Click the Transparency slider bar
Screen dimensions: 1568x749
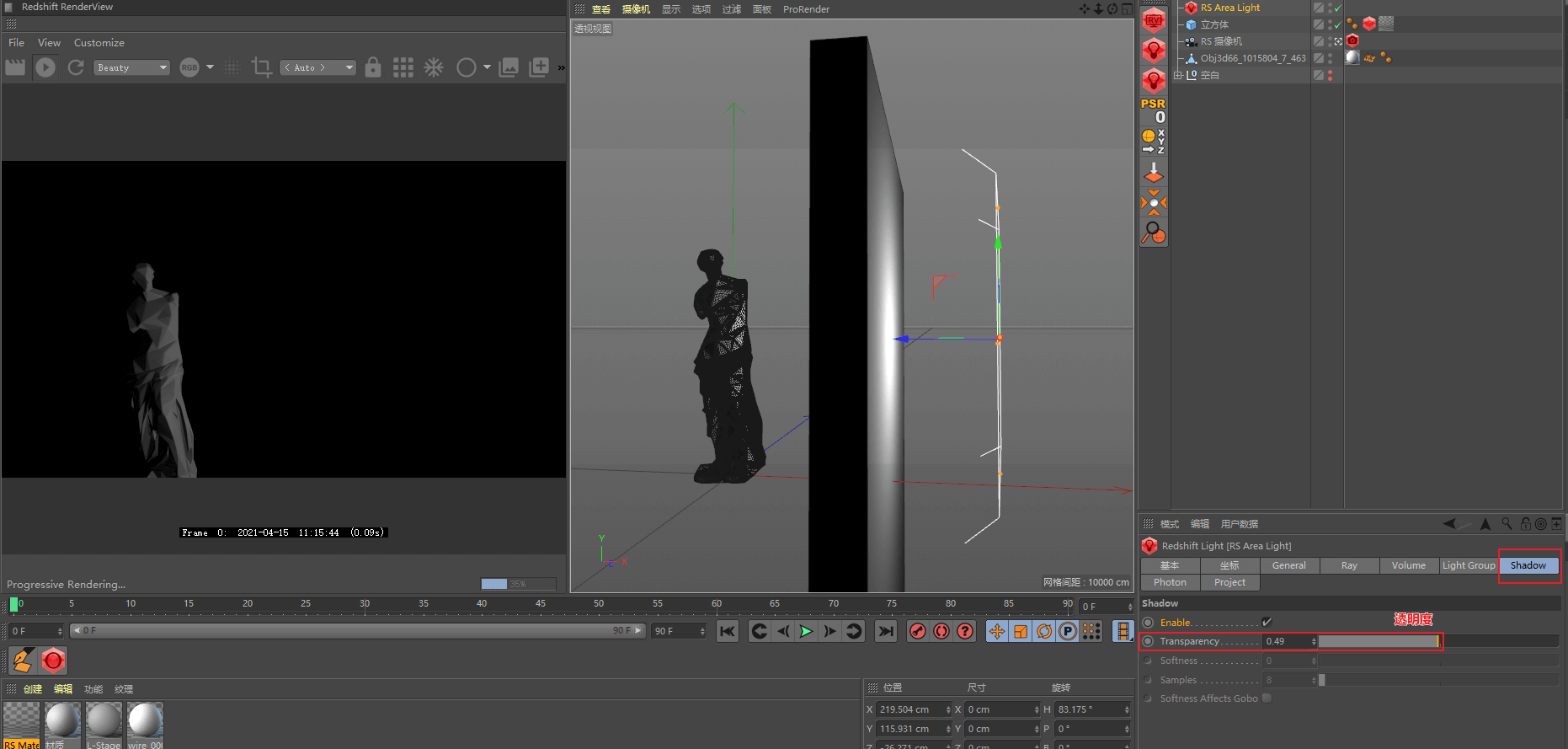click(1439, 641)
